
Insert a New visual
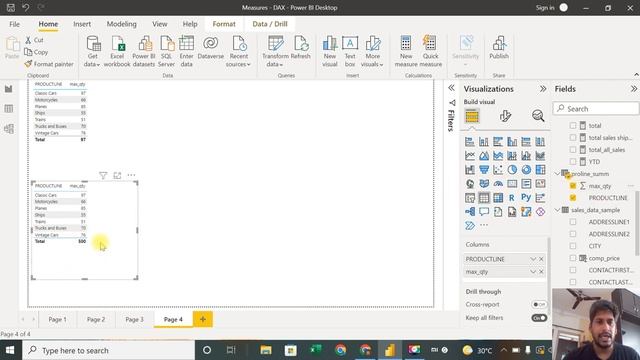coord(330,51)
